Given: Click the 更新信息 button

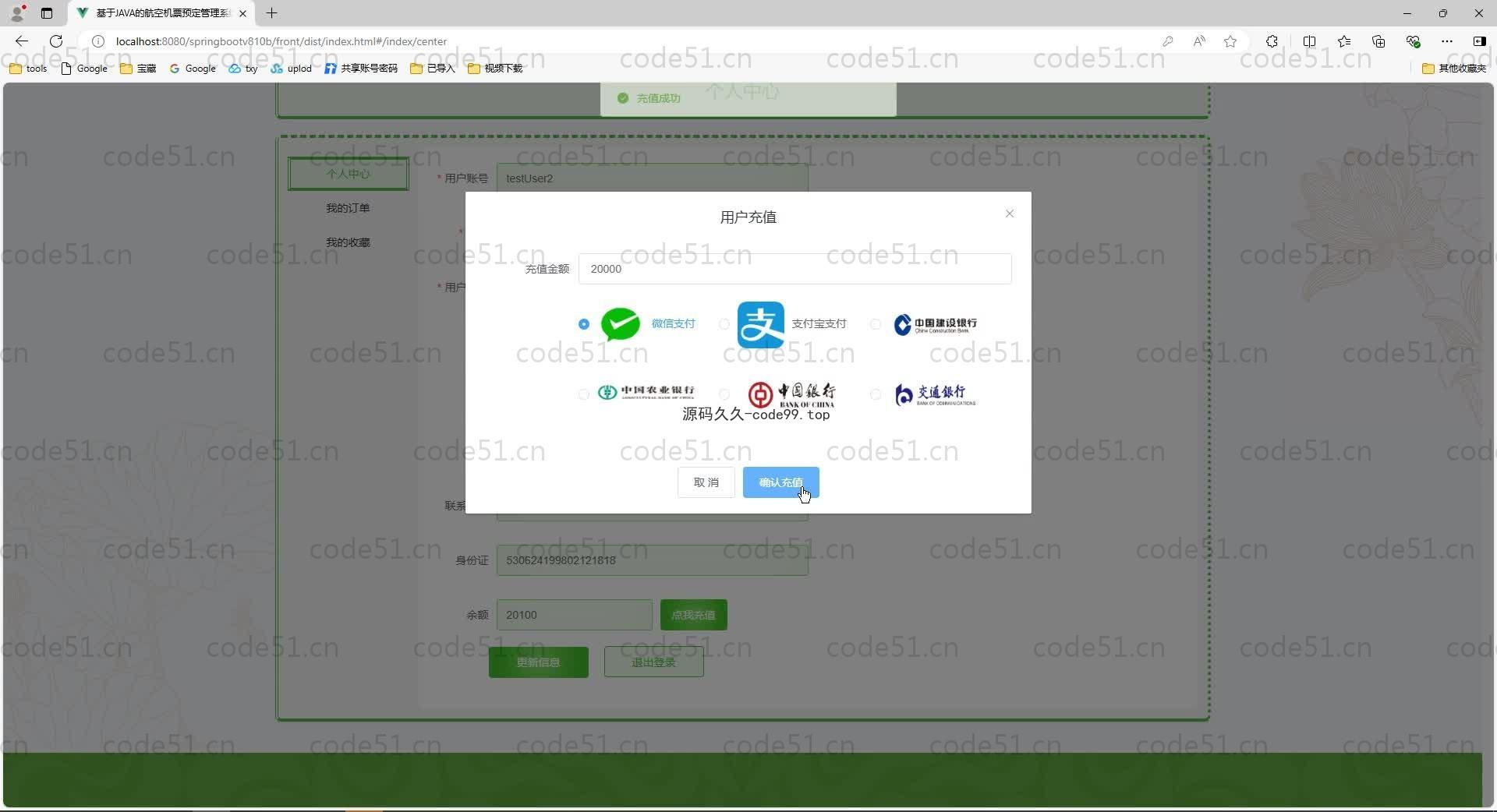Looking at the screenshot, I should point(539,662).
